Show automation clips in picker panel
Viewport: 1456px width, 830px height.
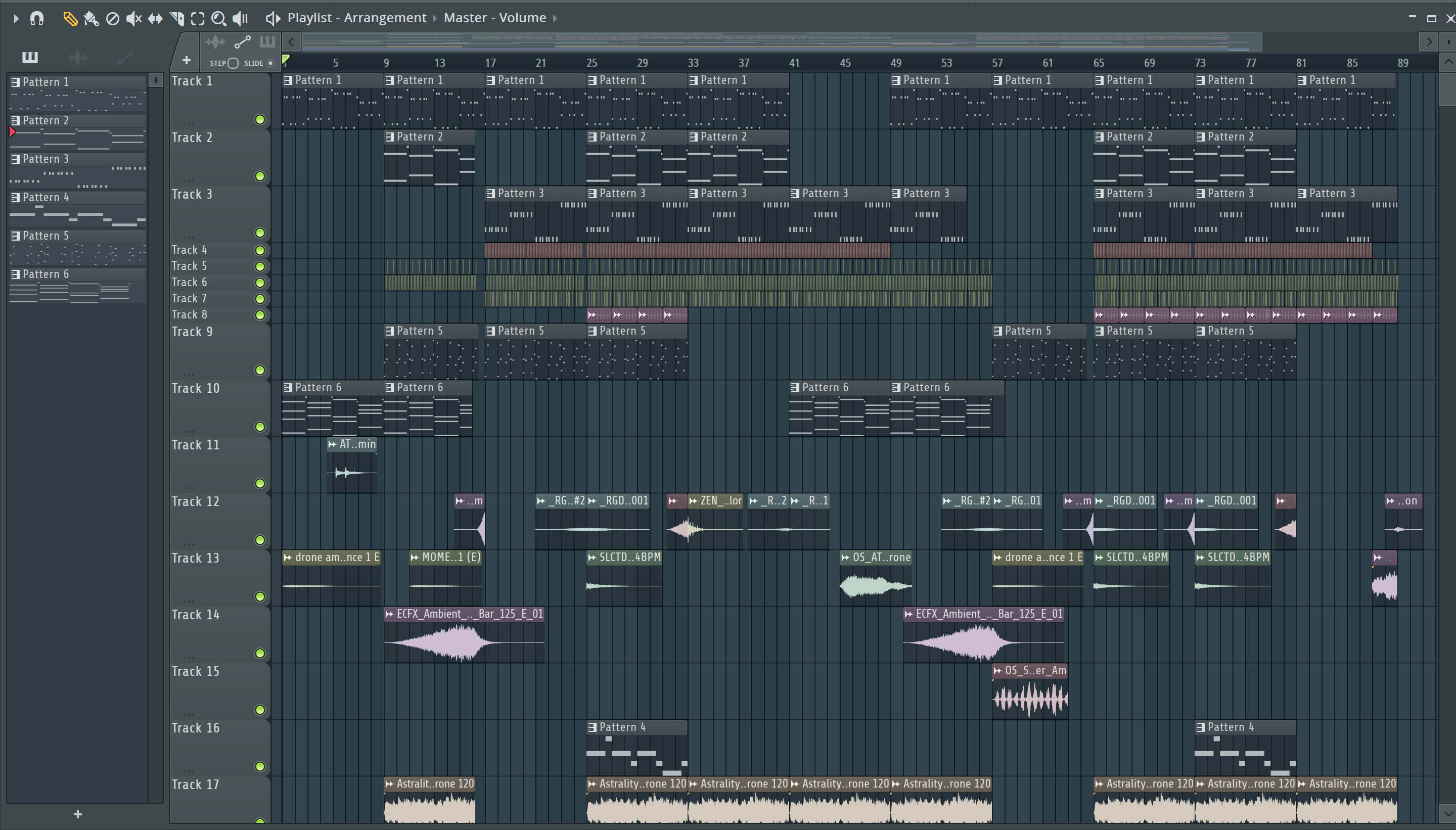click(125, 57)
